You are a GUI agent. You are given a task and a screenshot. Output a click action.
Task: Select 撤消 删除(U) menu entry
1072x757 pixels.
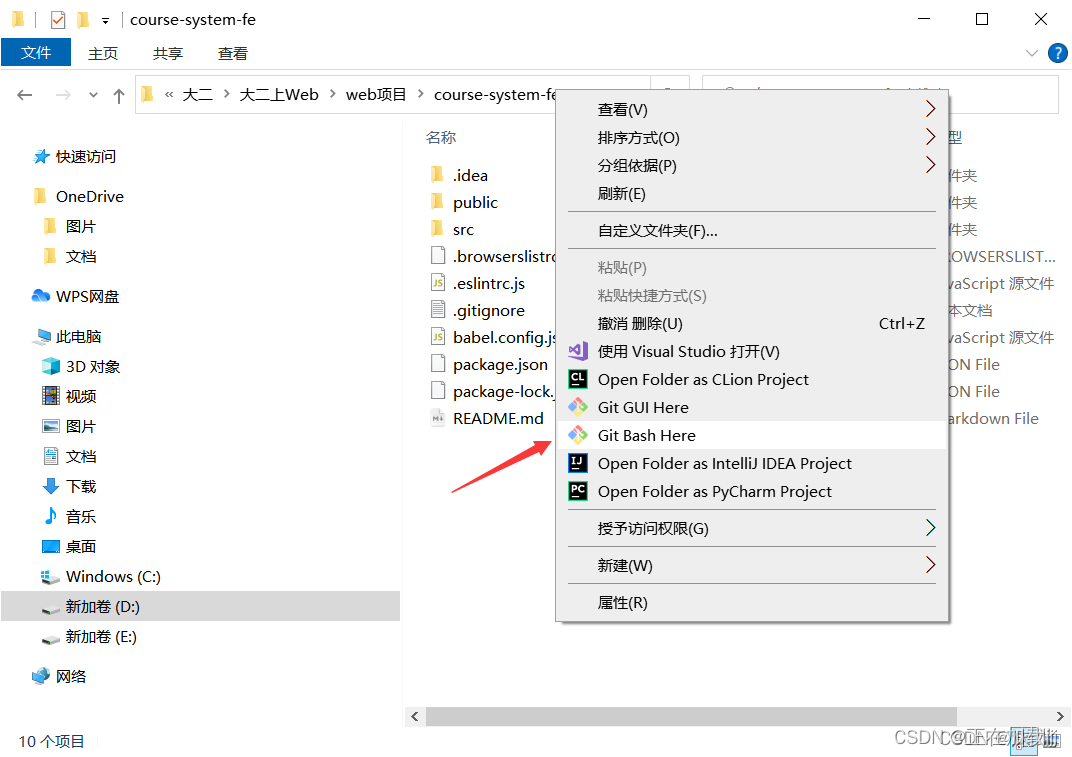751,323
